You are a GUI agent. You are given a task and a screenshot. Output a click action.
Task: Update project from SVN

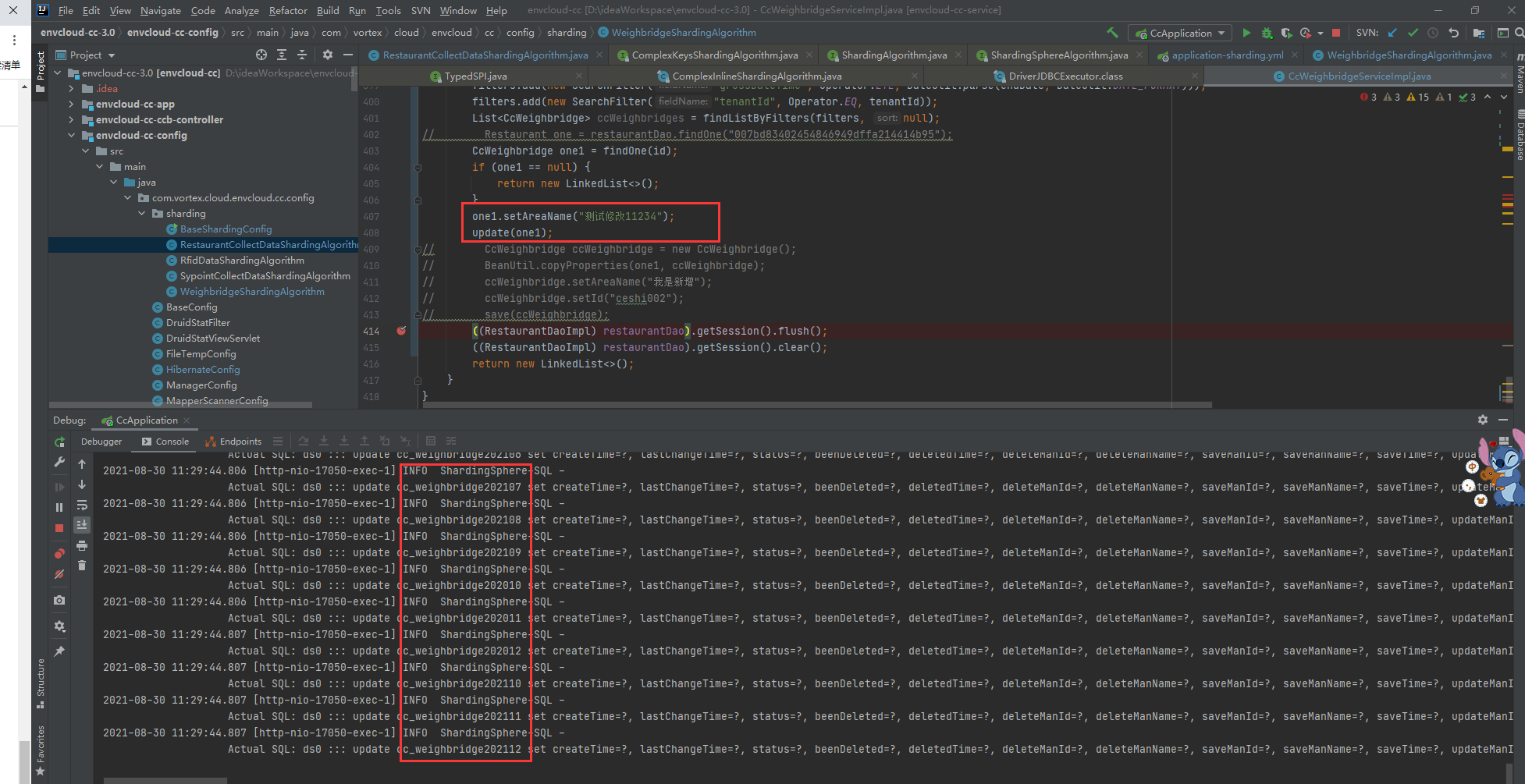click(x=1392, y=33)
